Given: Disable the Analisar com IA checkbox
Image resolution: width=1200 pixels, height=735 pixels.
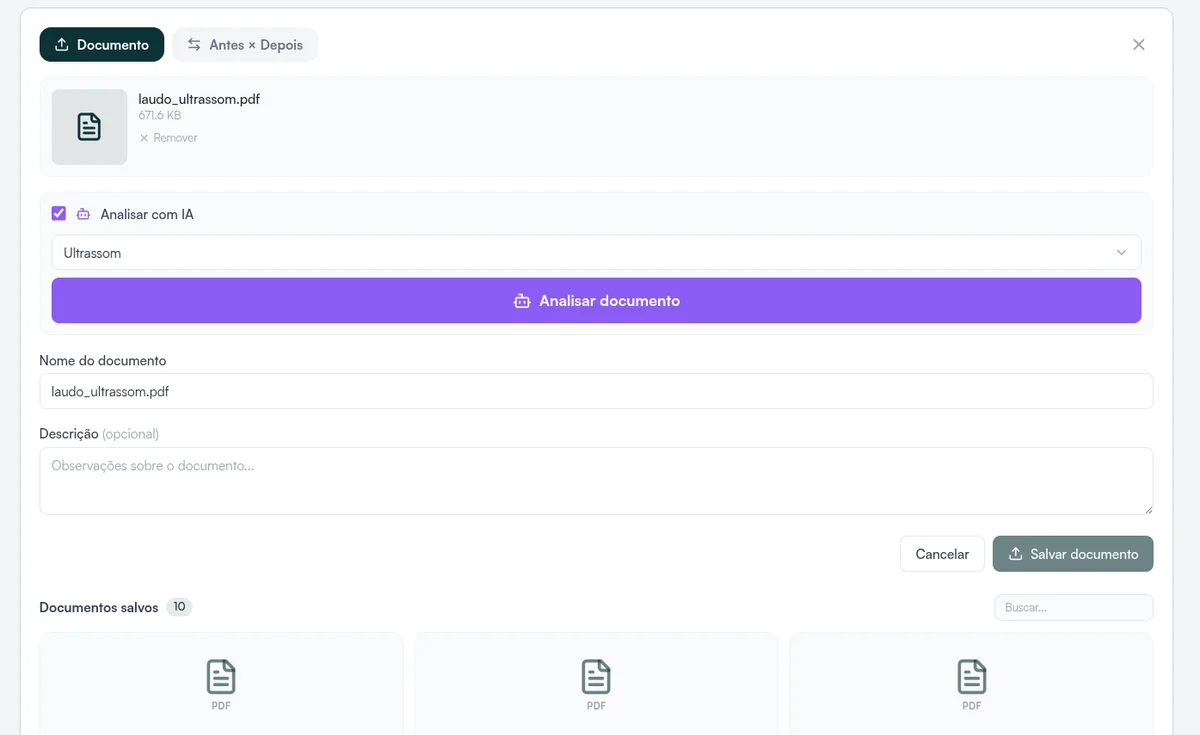Looking at the screenshot, I should coord(59,213).
